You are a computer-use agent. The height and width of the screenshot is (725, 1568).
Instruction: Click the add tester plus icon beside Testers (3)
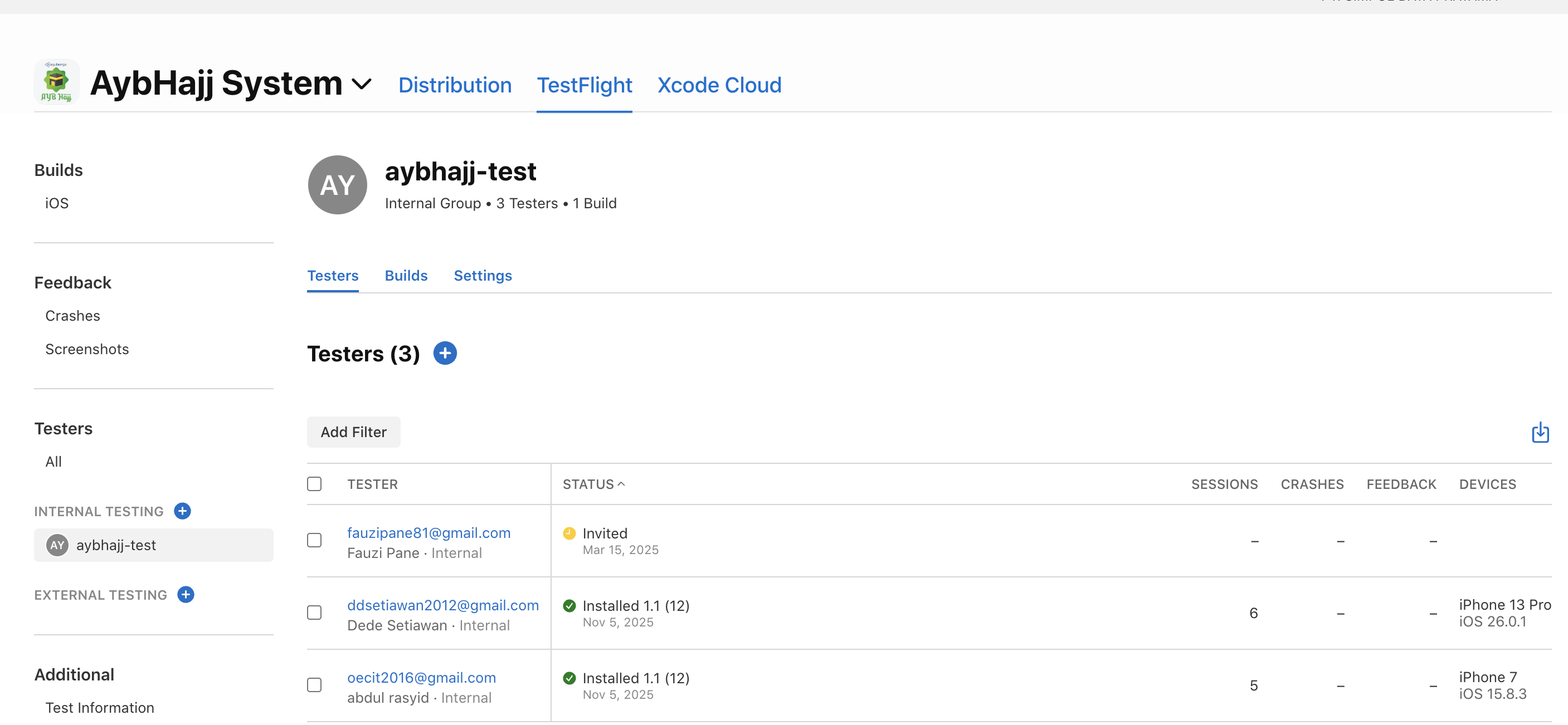point(445,354)
